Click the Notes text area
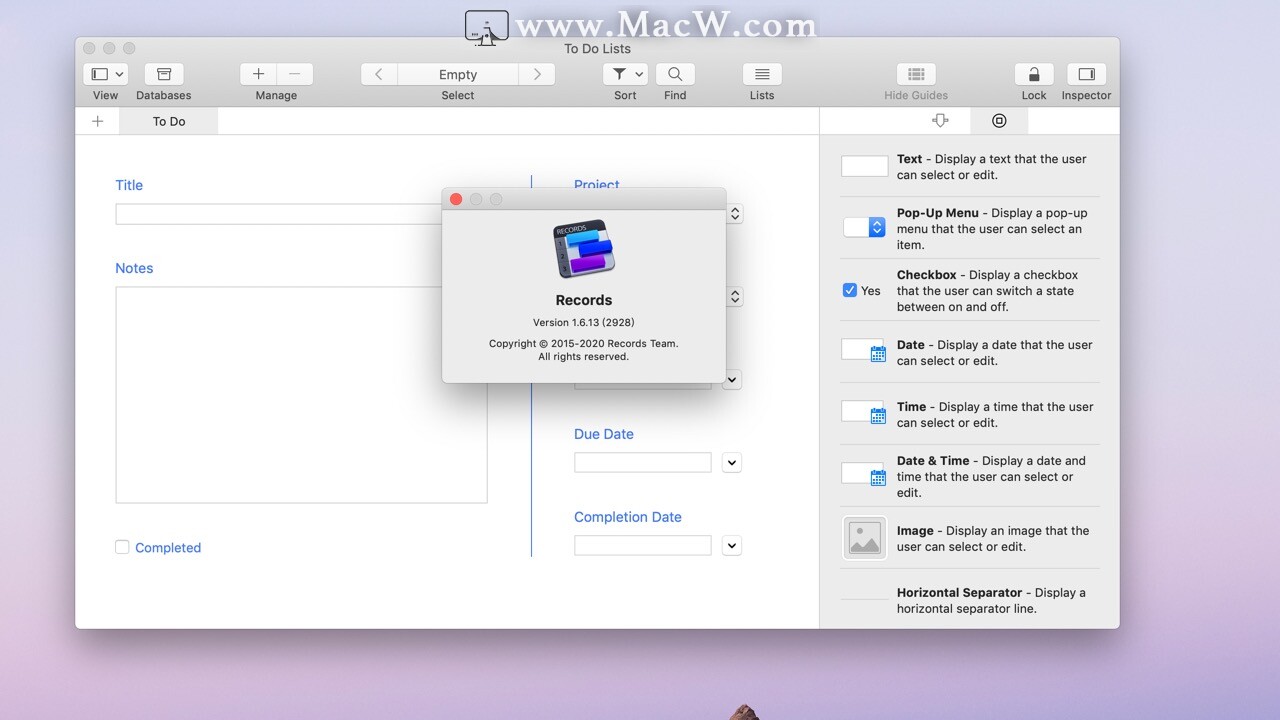The height and width of the screenshot is (720, 1280). click(301, 395)
